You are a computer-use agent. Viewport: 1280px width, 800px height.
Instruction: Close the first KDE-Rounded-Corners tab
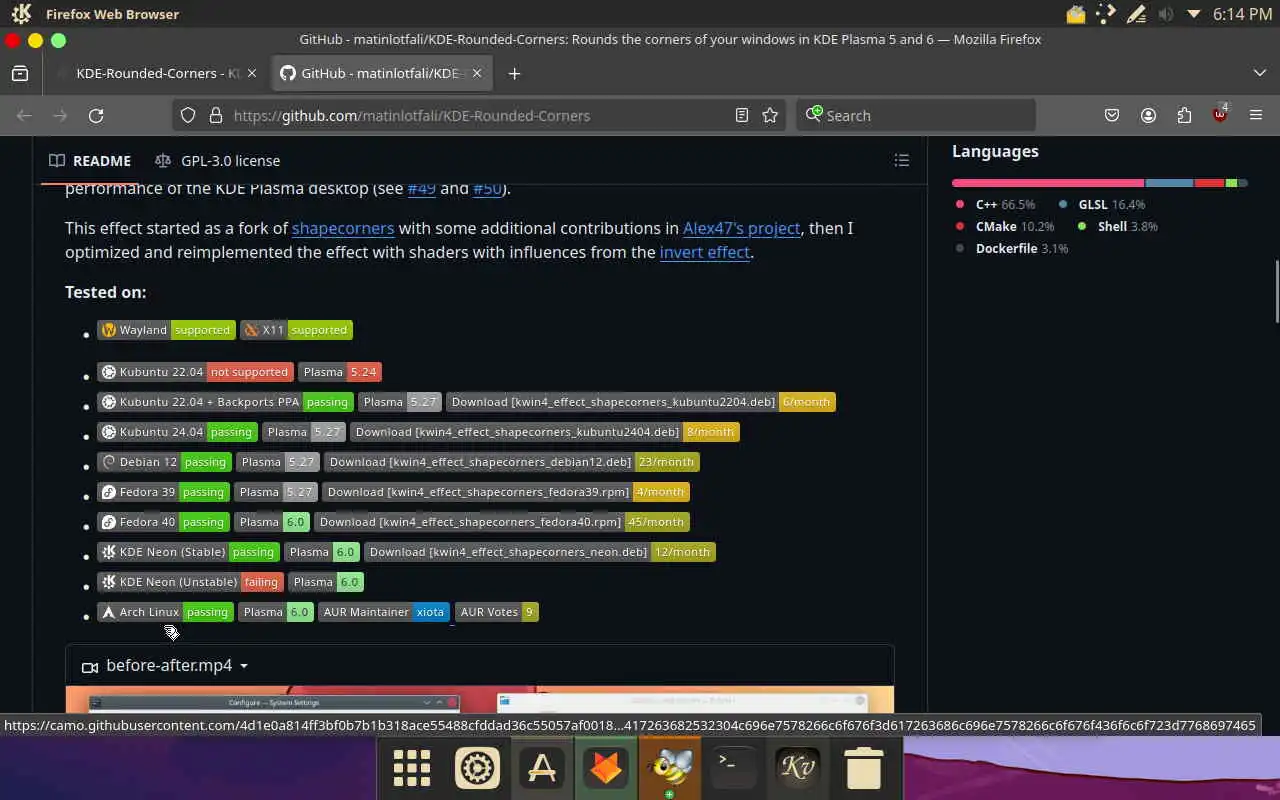252,73
